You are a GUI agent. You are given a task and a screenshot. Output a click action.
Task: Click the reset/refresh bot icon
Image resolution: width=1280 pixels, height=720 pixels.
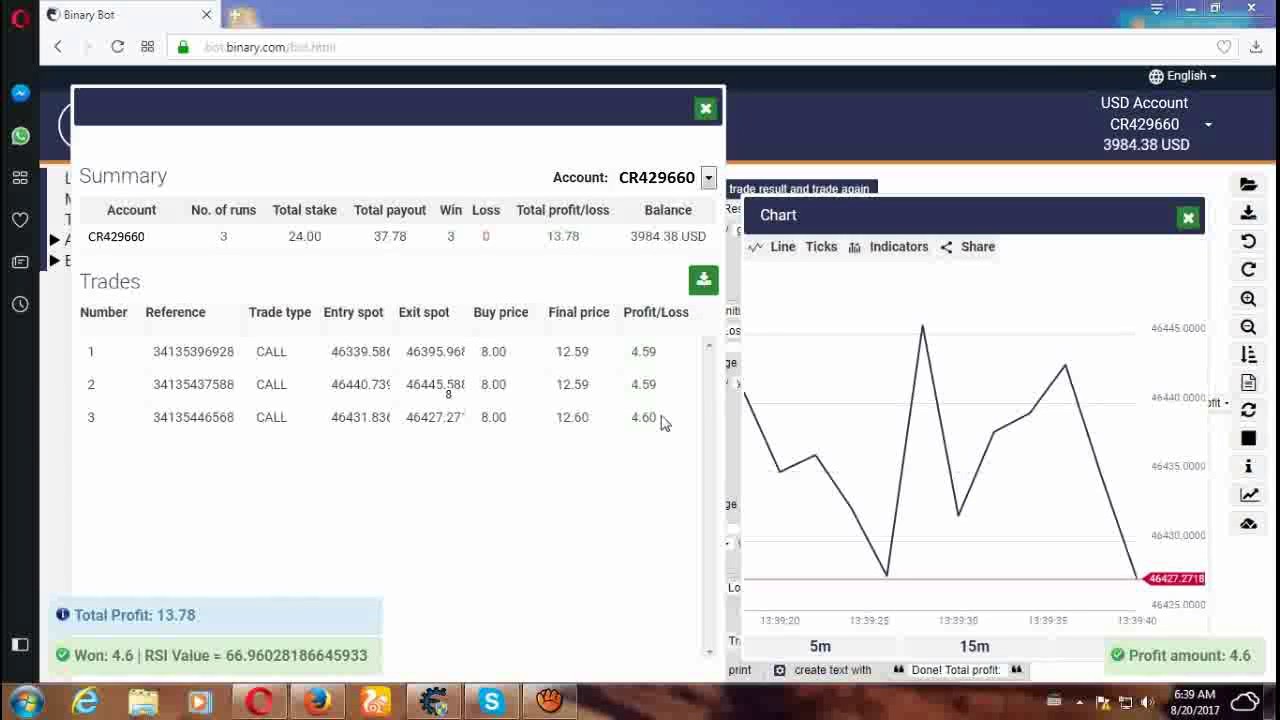click(x=1248, y=410)
